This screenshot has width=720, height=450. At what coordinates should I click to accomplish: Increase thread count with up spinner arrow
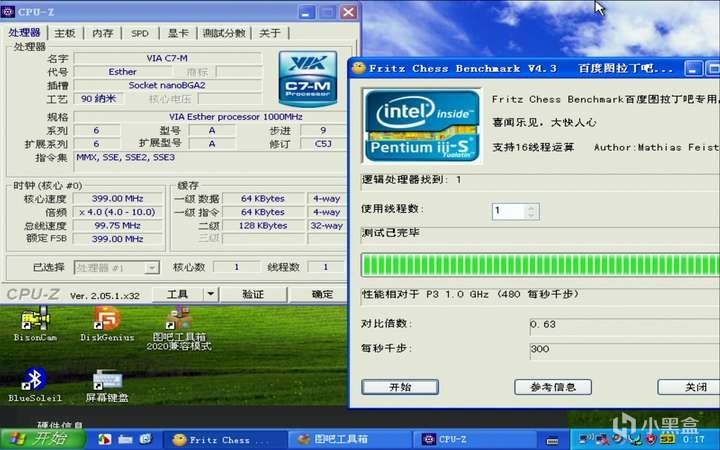click(531, 208)
